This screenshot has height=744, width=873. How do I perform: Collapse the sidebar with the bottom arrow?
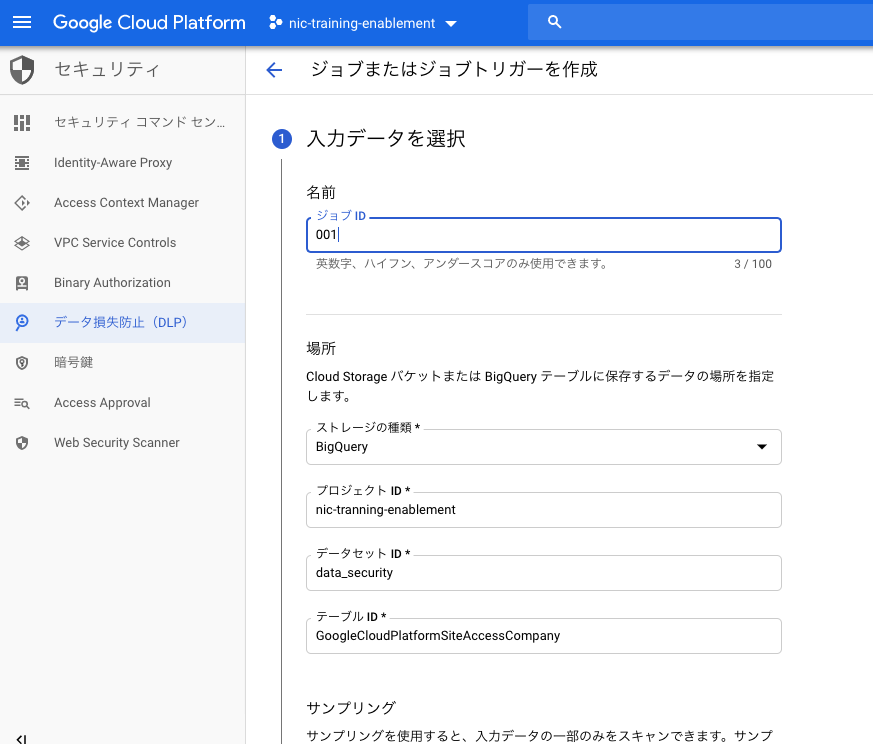pyautogui.click(x=21, y=738)
